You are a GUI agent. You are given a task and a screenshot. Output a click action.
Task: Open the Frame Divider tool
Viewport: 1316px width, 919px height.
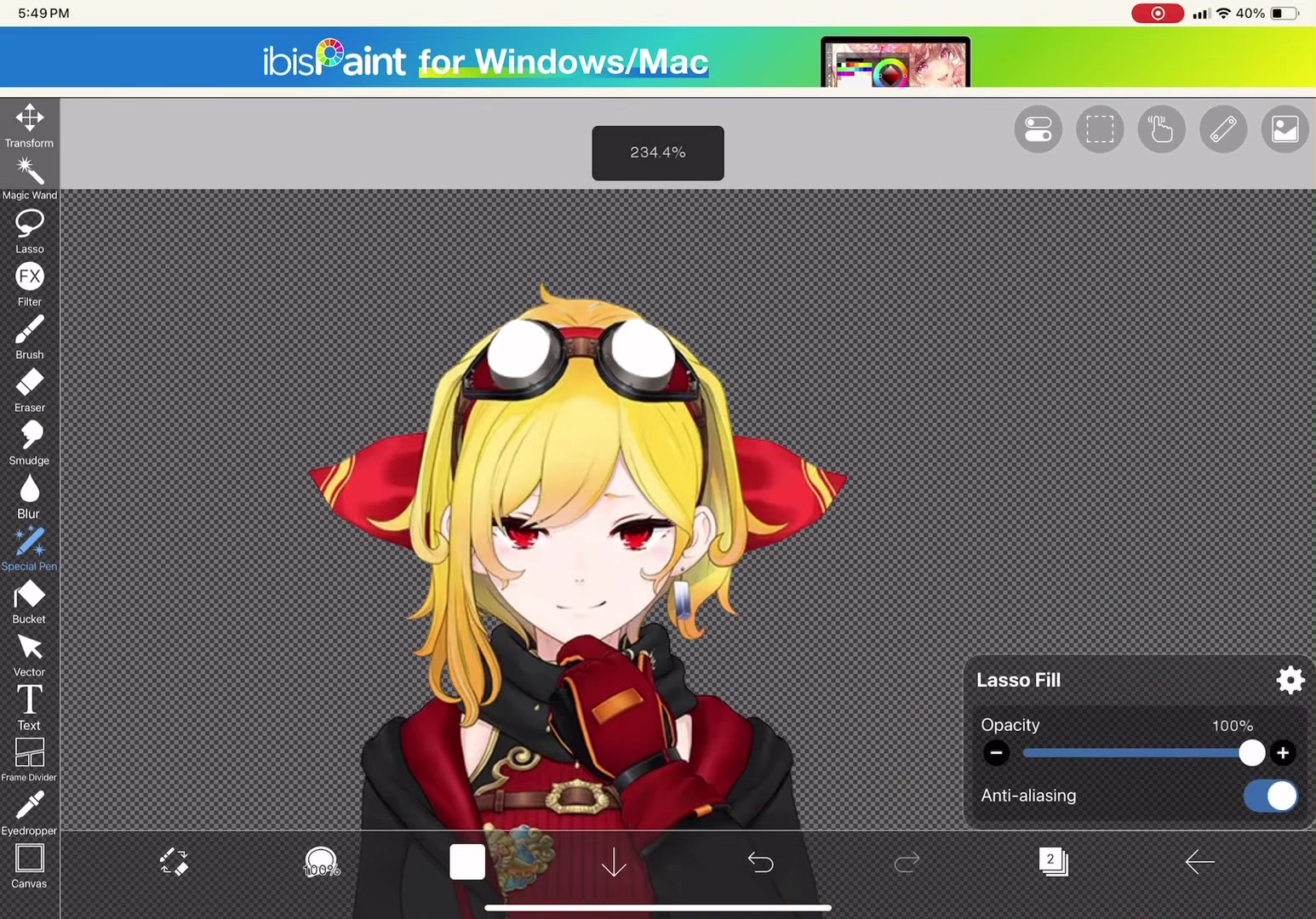30,760
